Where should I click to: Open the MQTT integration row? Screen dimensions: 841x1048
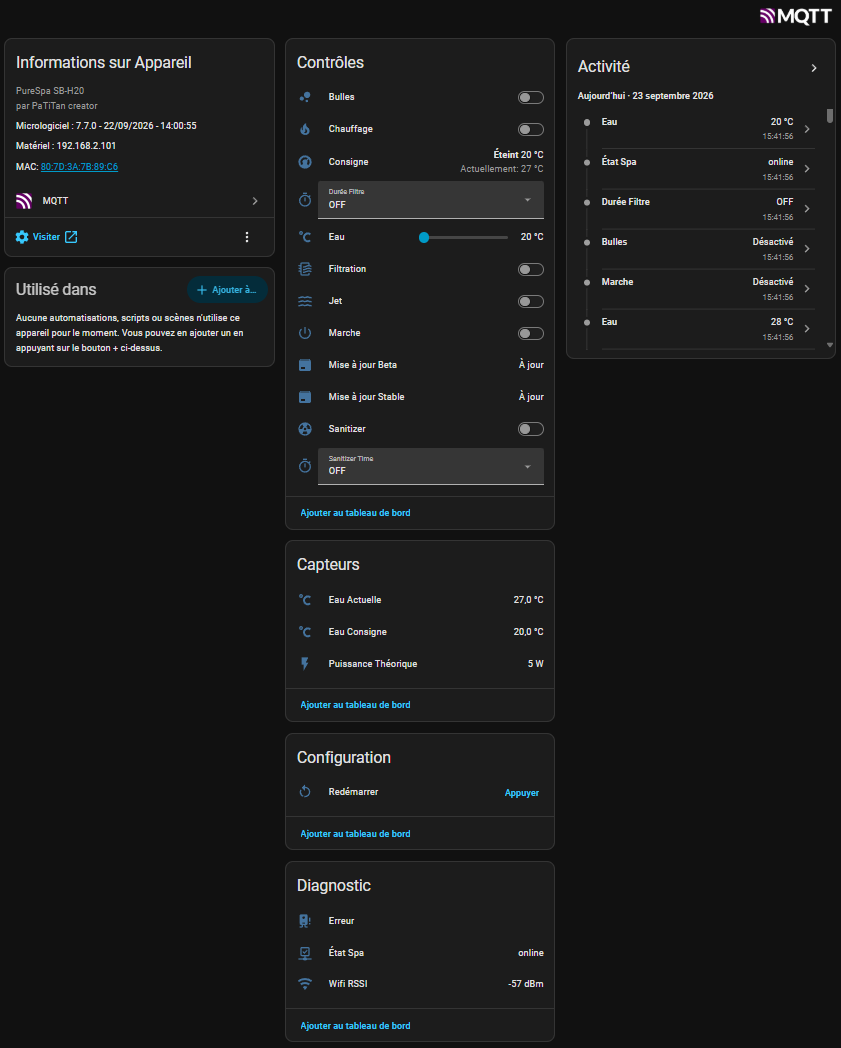point(139,201)
